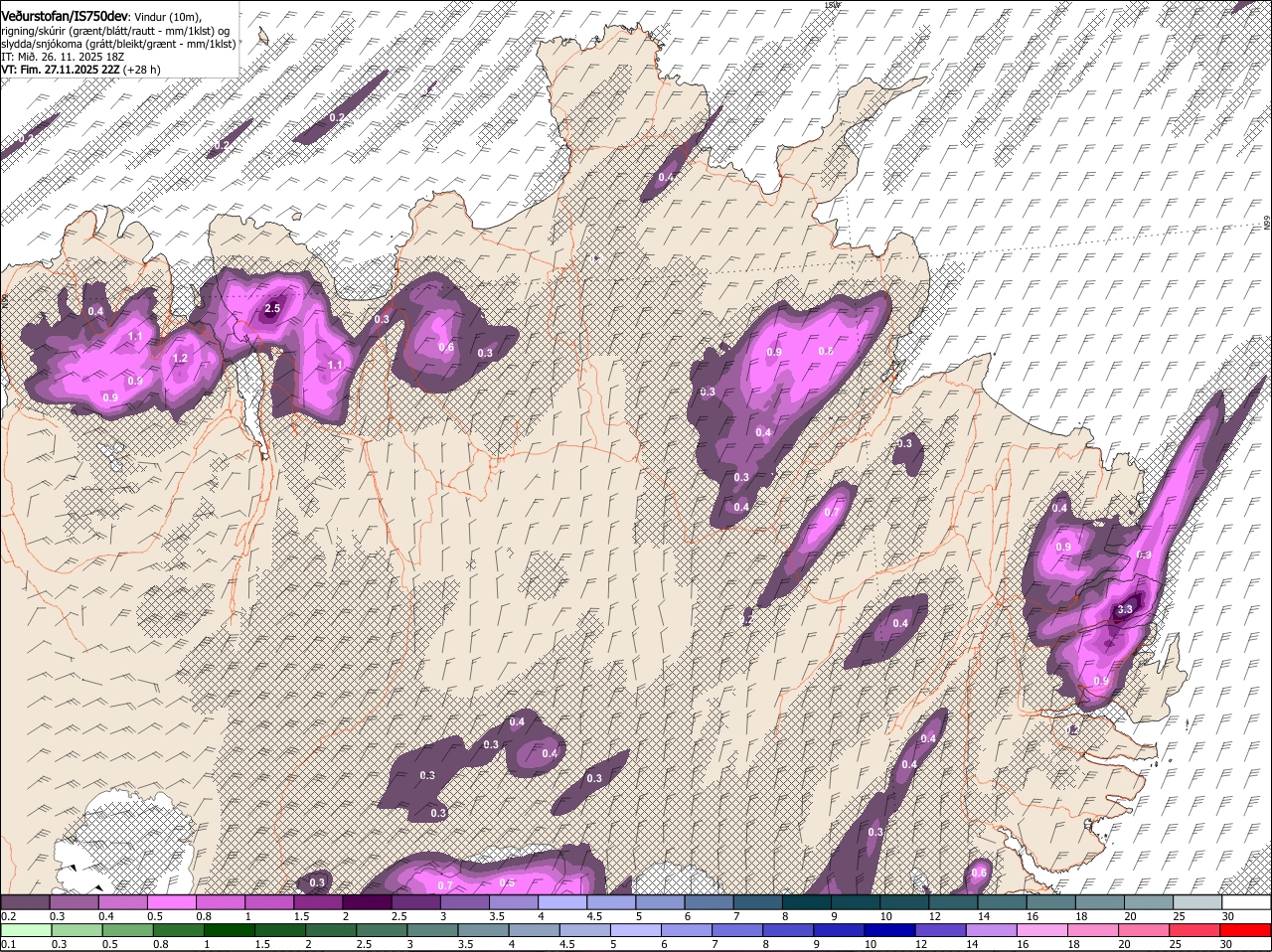This screenshot has height=952, width=1272.
Task: Click the 10 label on the upper scale
Action: (884, 916)
